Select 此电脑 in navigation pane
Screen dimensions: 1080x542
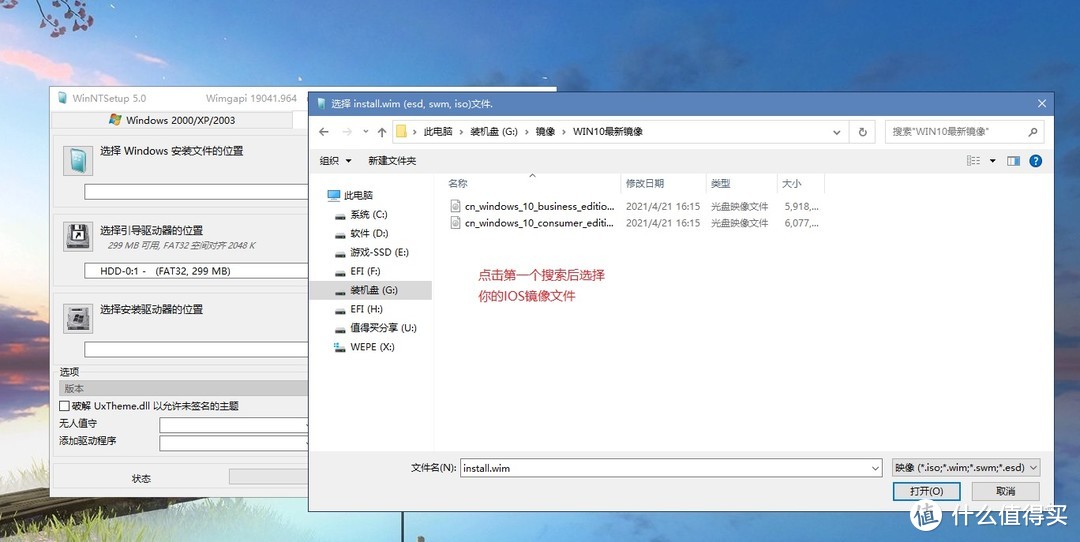click(x=350, y=196)
